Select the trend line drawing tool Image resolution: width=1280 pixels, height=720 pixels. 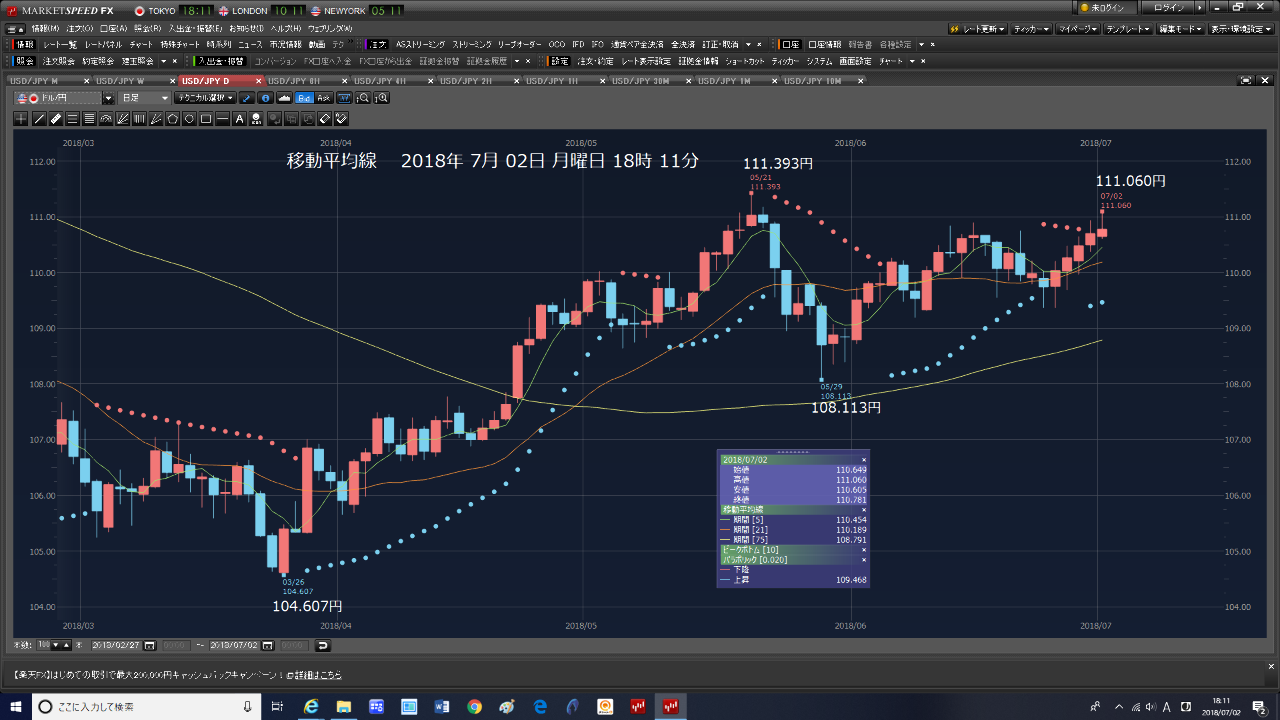39,119
